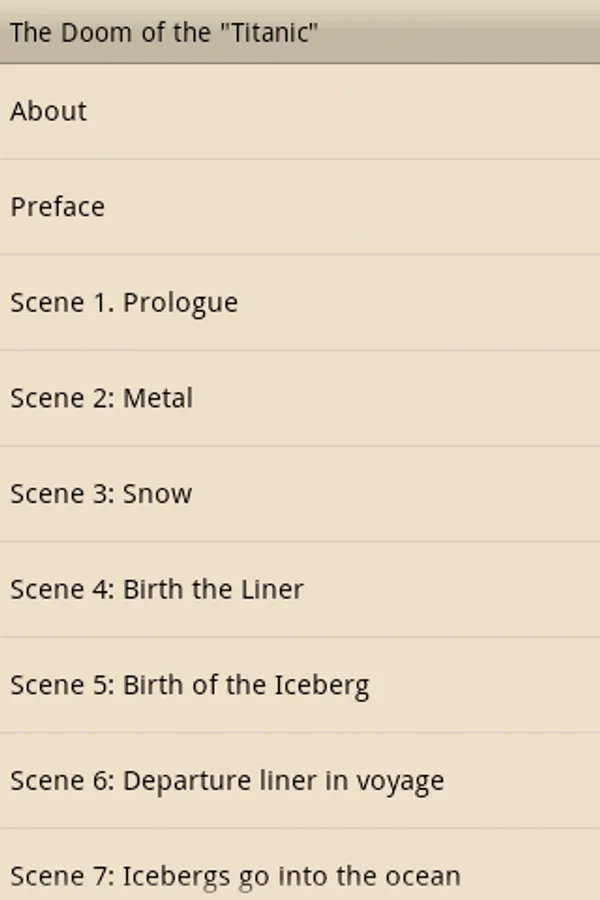Choose the Birth the Liner chapter
This screenshot has height=900, width=600.
(x=213, y=590)
